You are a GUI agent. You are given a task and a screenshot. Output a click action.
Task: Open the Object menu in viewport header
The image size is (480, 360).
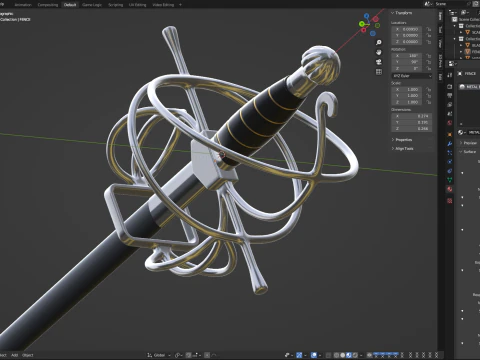point(28,355)
